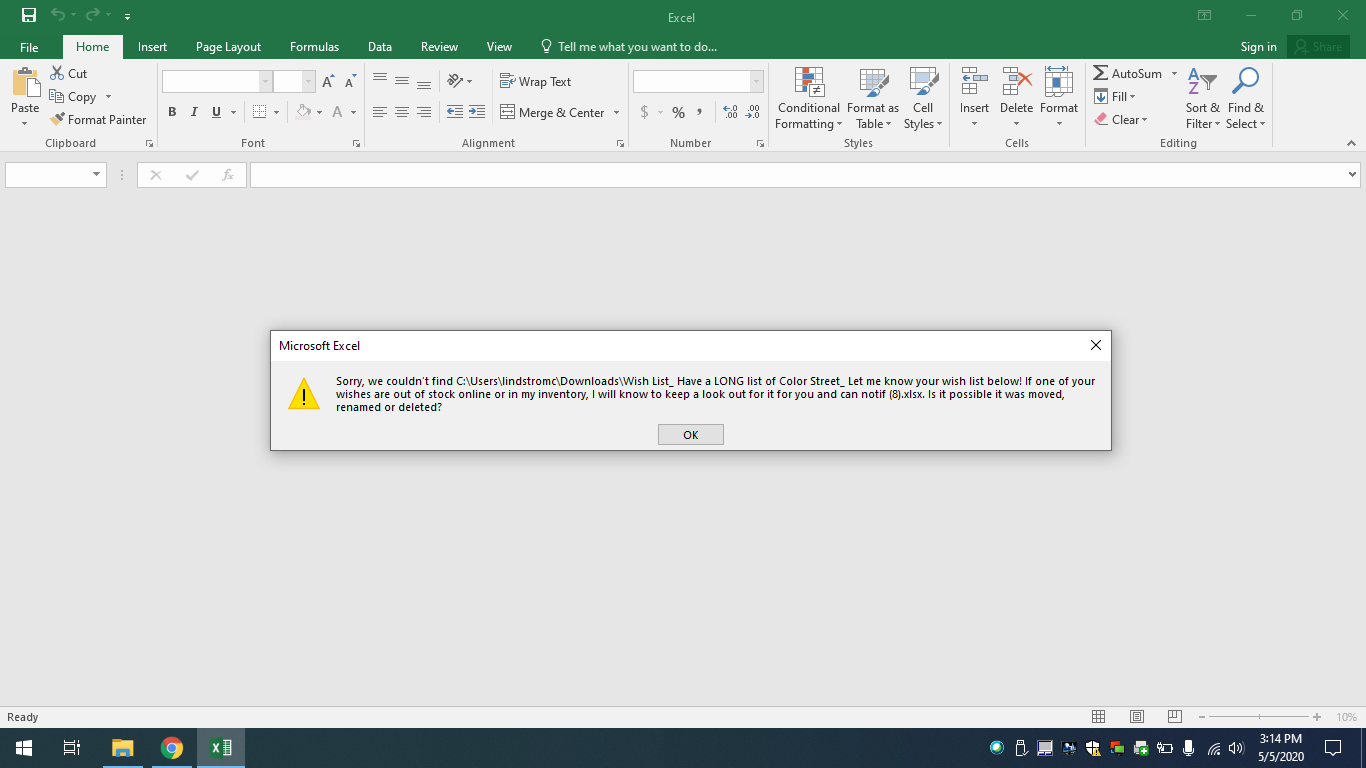Click the Insert Function fx icon
1366x768 pixels.
point(228,174)
